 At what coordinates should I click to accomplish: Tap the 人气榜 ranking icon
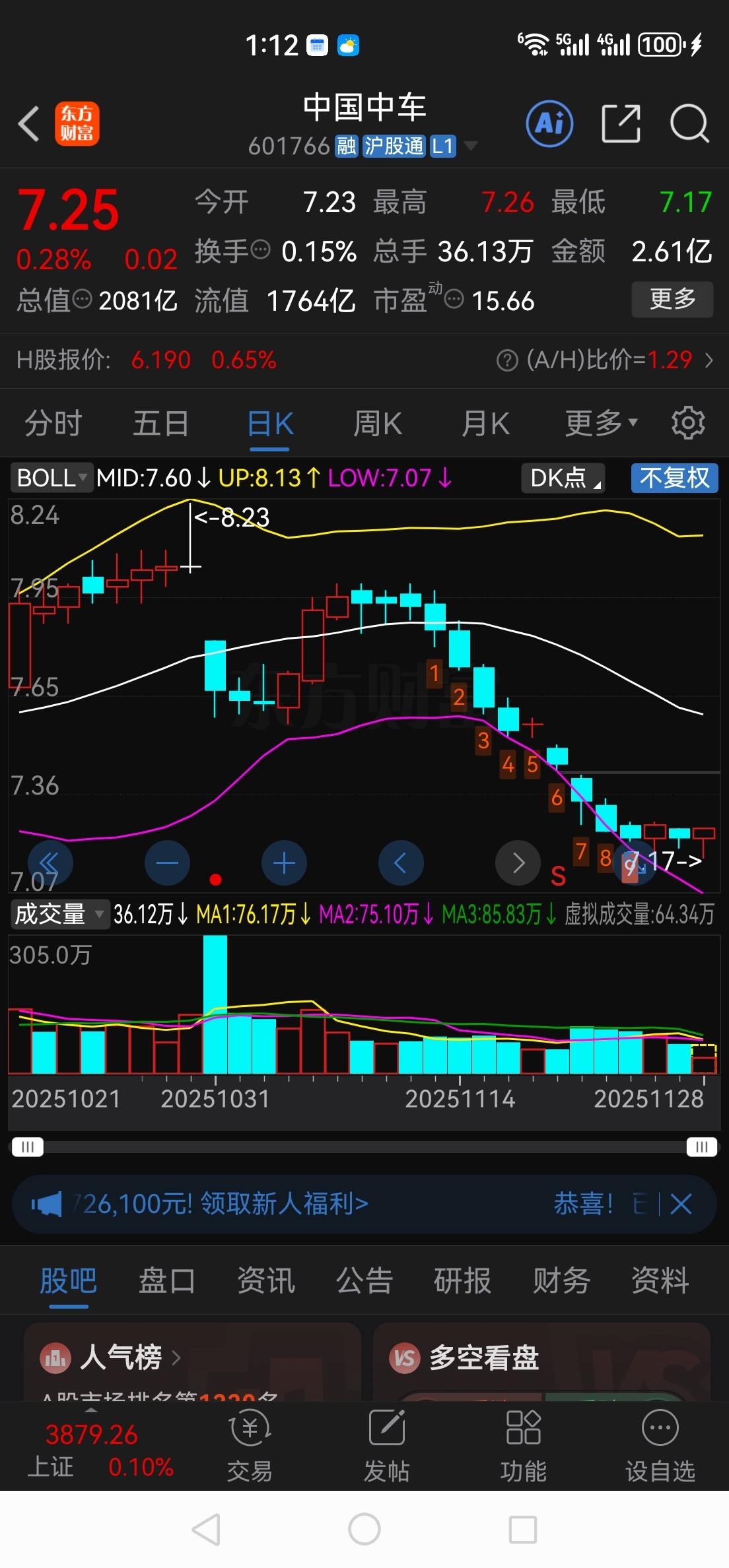55,1358
